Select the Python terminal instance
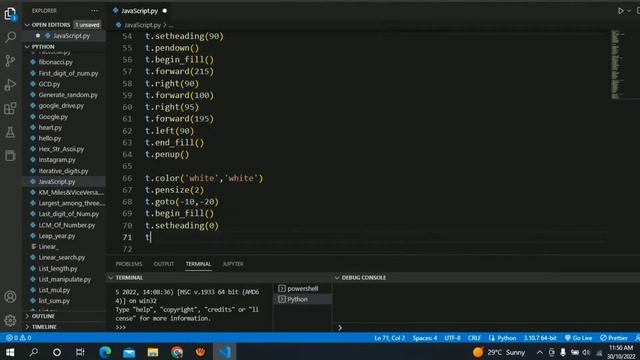Screen dimensions: 640x360 [302, 299]
